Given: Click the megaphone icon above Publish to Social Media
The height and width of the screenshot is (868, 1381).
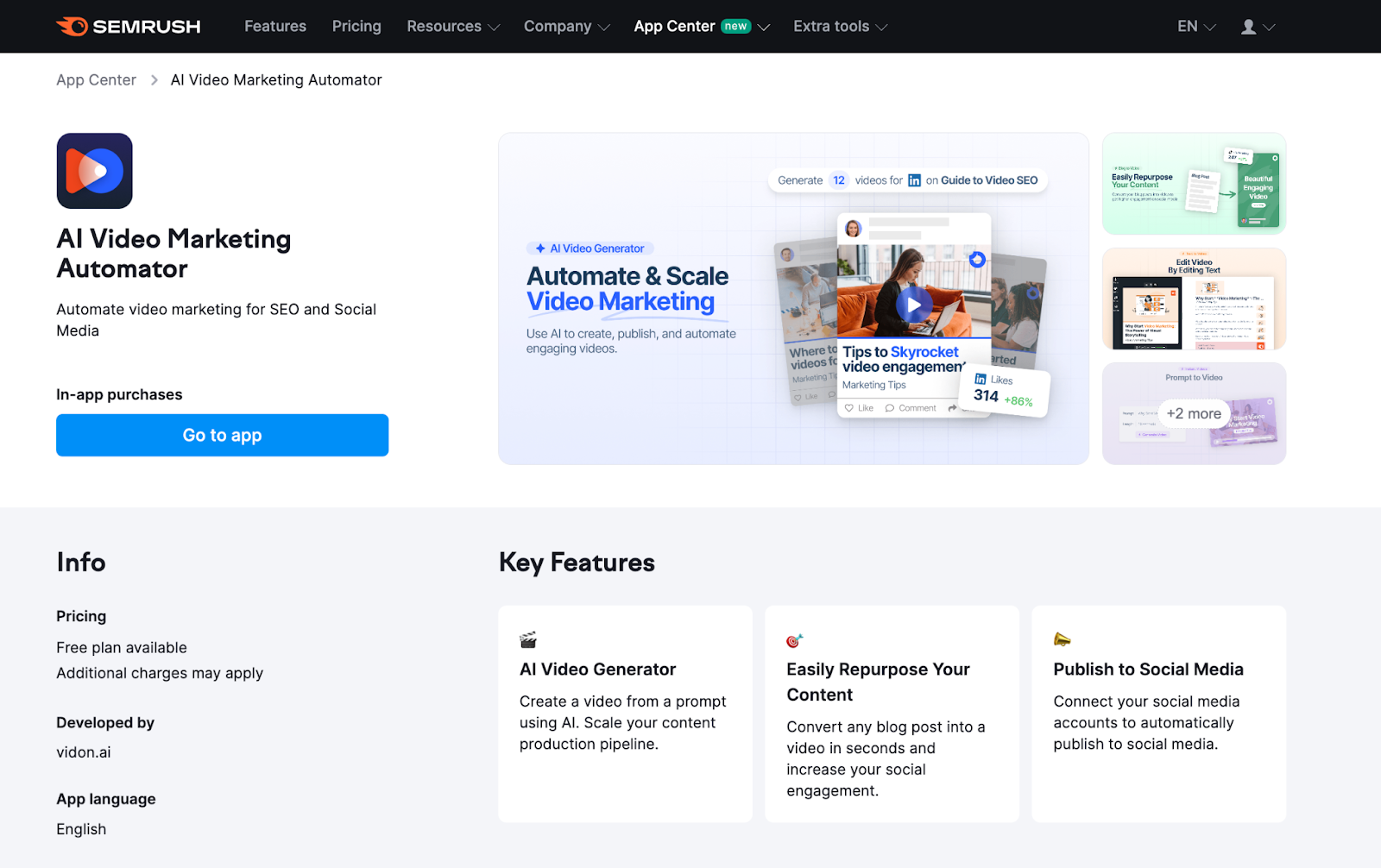Looking at the screenshot, I should pos(1061,638).
